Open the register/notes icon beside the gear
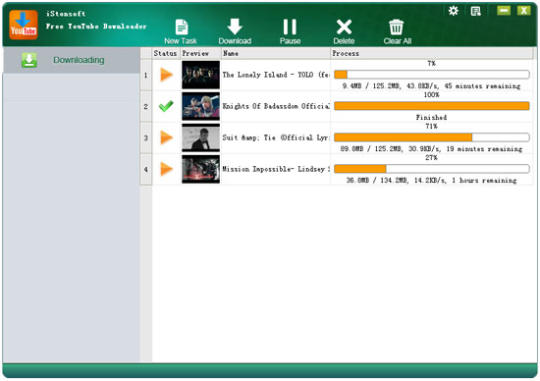 coord(476,11)
